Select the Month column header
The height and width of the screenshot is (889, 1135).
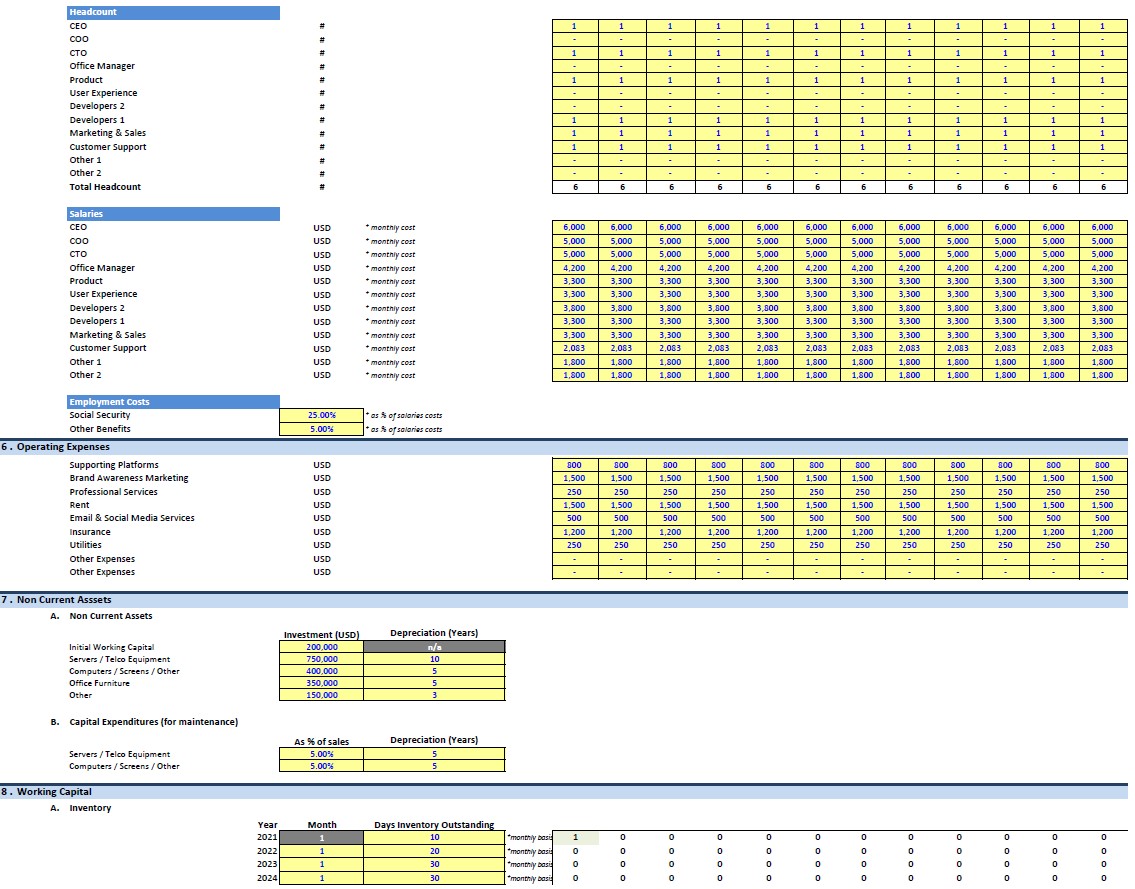[x=321, y=825]
